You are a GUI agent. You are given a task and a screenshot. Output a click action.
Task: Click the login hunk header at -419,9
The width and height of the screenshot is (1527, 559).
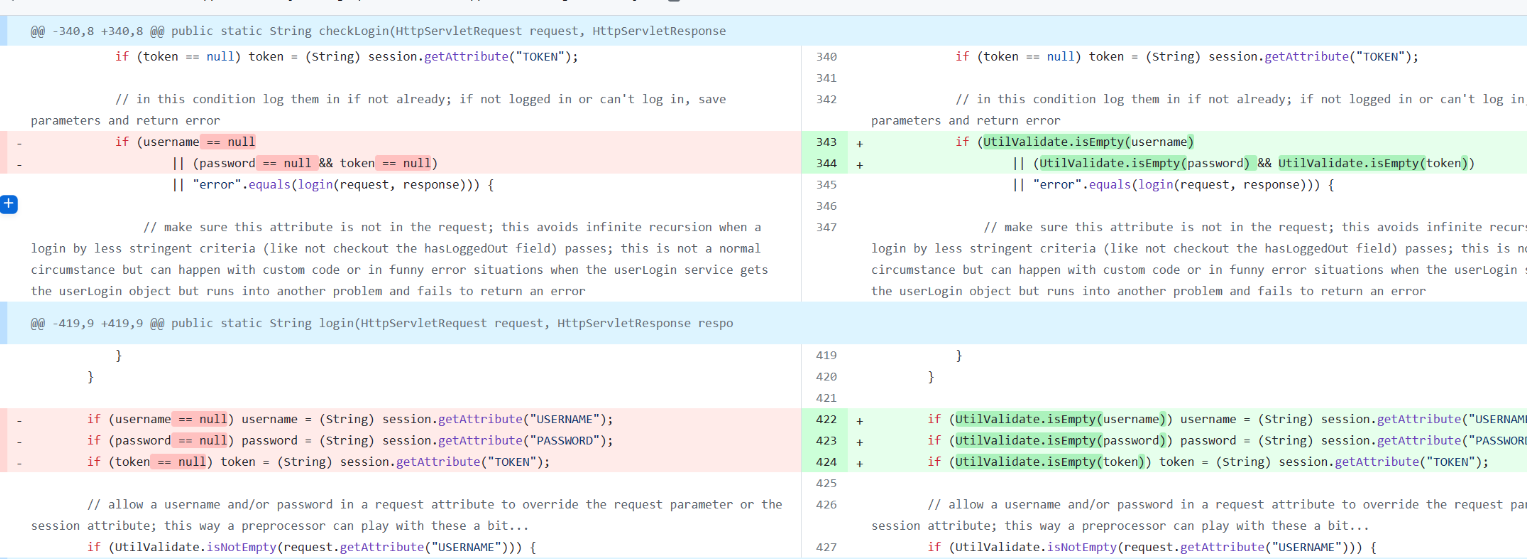coord(382,323)
